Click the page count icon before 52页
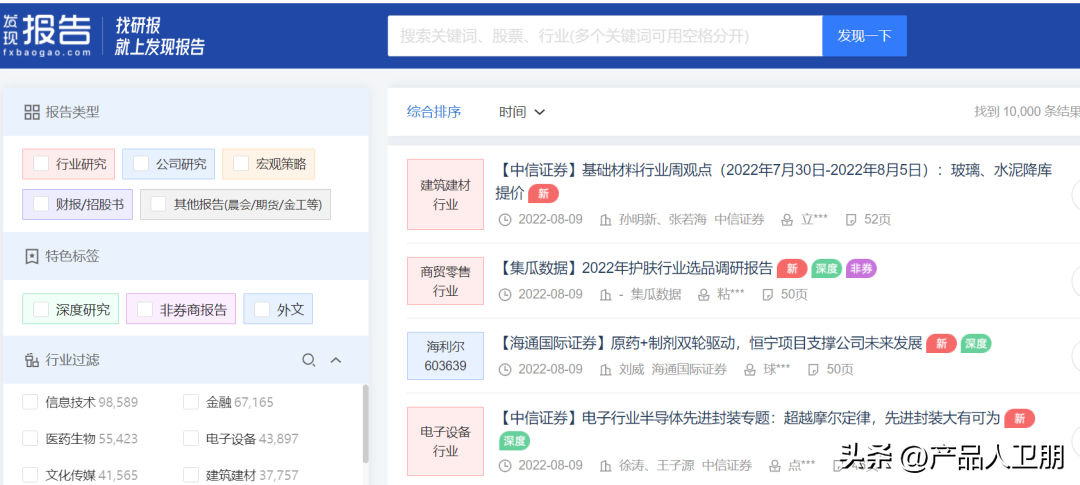Image resolution: width=1080 pixels, height=485 pixels. tap(851, 220)
